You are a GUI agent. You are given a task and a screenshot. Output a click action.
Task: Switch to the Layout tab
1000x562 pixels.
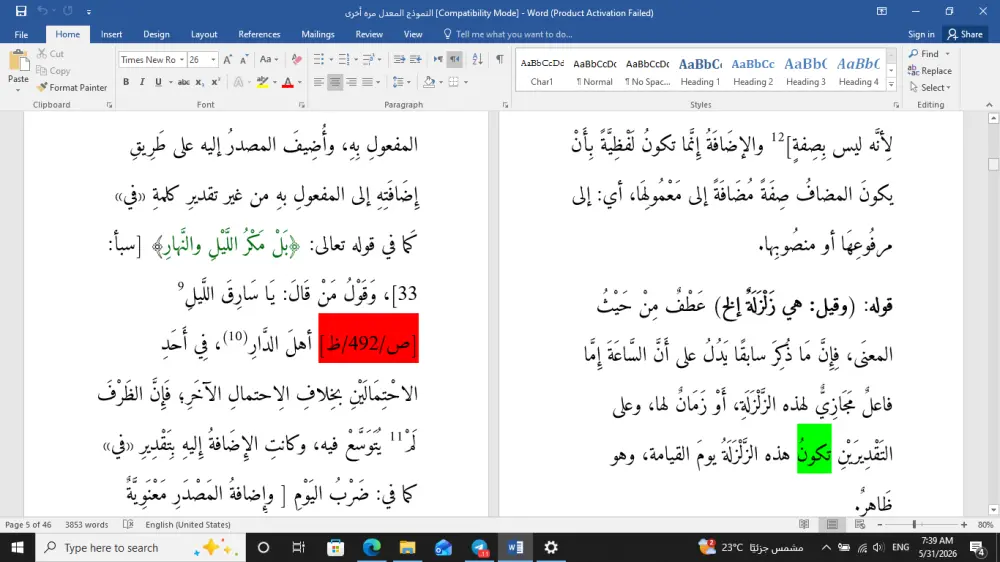(x=204, y=34)
